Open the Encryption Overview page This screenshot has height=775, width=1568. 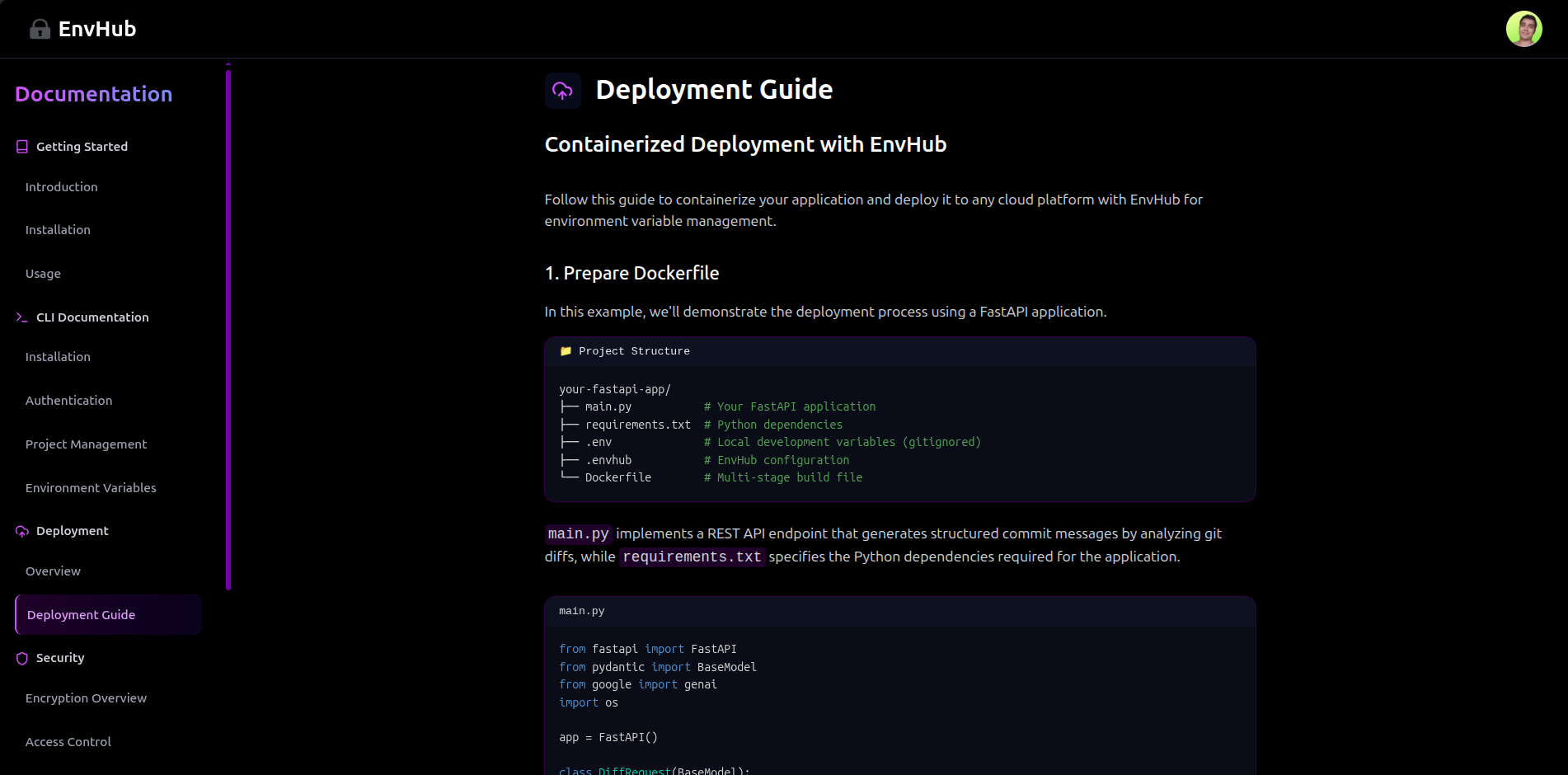[x=86, y=698]
